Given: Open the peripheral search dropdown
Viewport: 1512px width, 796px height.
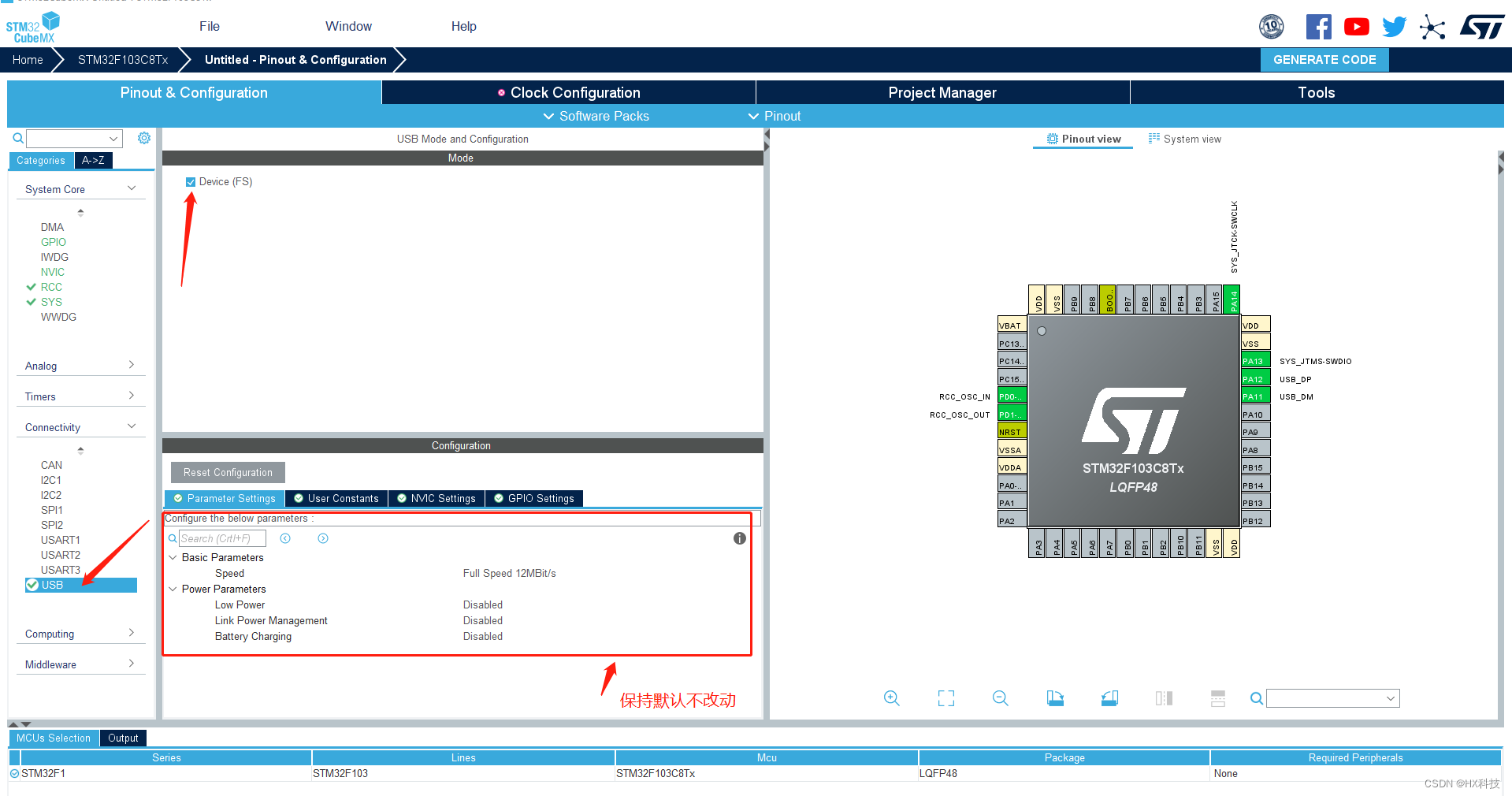Looking at the screenshot, I should [x=113, y=139].
